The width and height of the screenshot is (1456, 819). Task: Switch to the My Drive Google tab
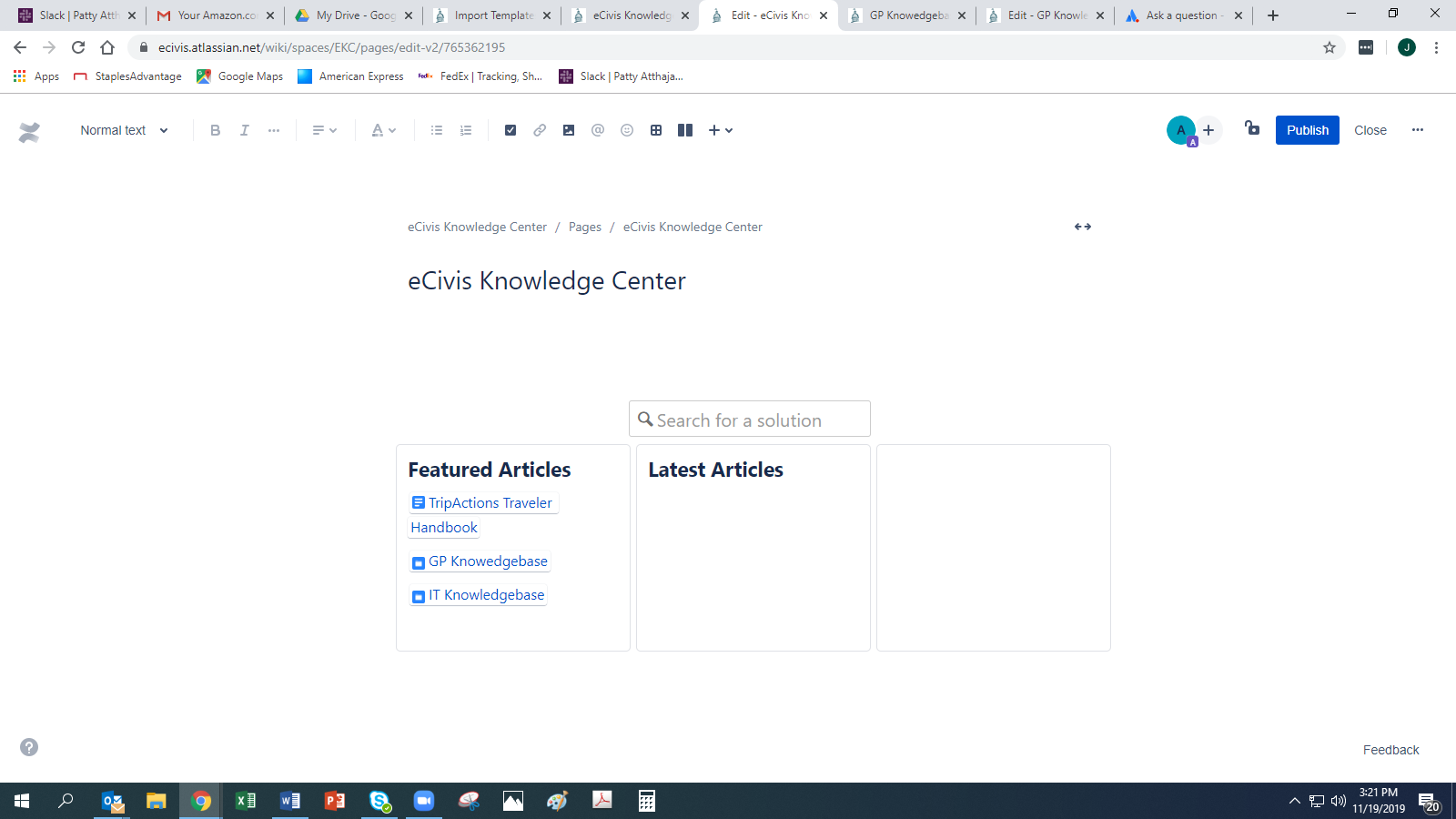[355, 15]
